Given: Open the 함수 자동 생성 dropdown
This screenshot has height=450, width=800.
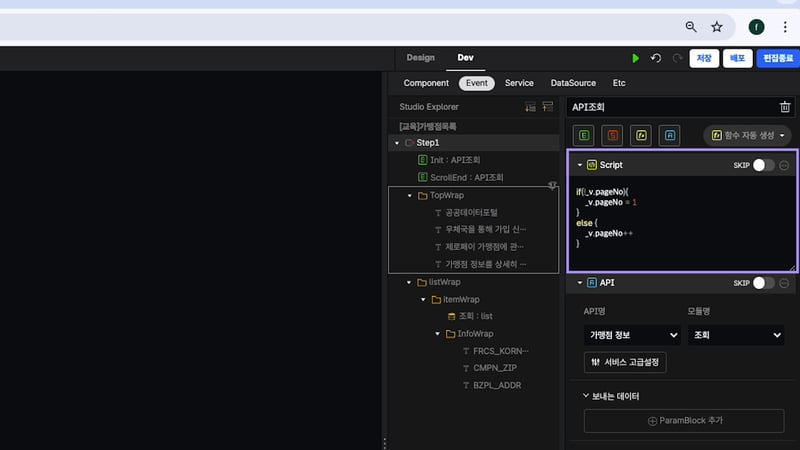Looking at the screenshot, I should 747,135.
